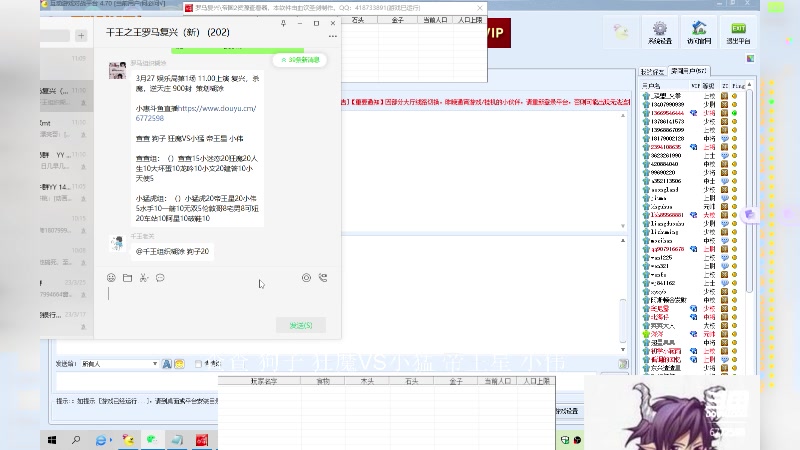Click the user list vertical scrollbar

pyautogui.click(x=749, y=191)
